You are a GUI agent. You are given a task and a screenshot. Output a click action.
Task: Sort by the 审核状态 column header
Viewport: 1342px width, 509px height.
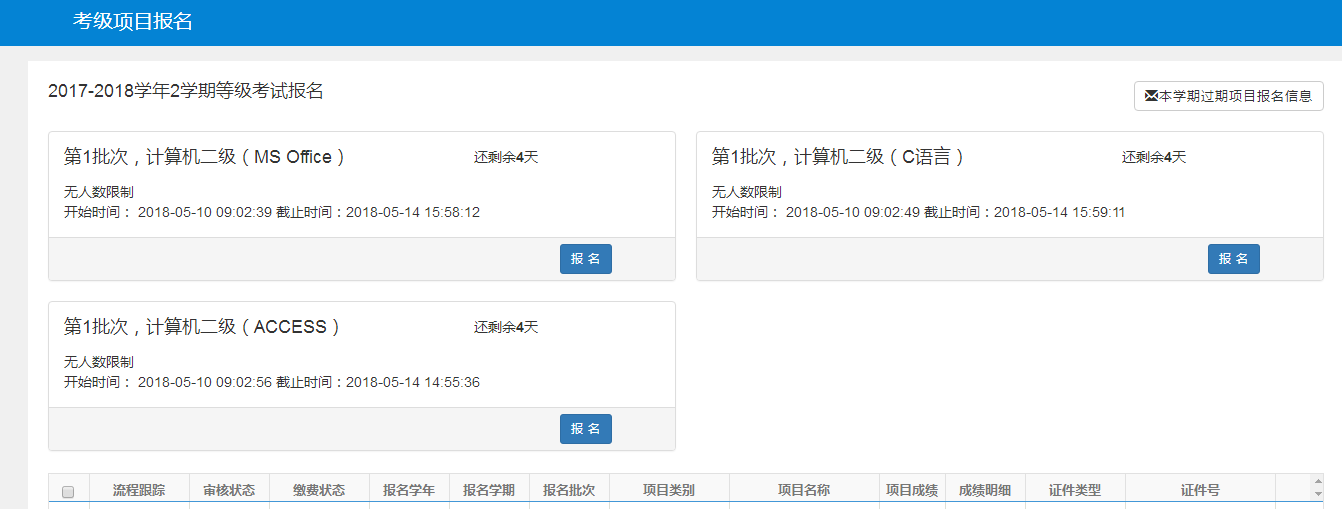[x=228, y=490]
